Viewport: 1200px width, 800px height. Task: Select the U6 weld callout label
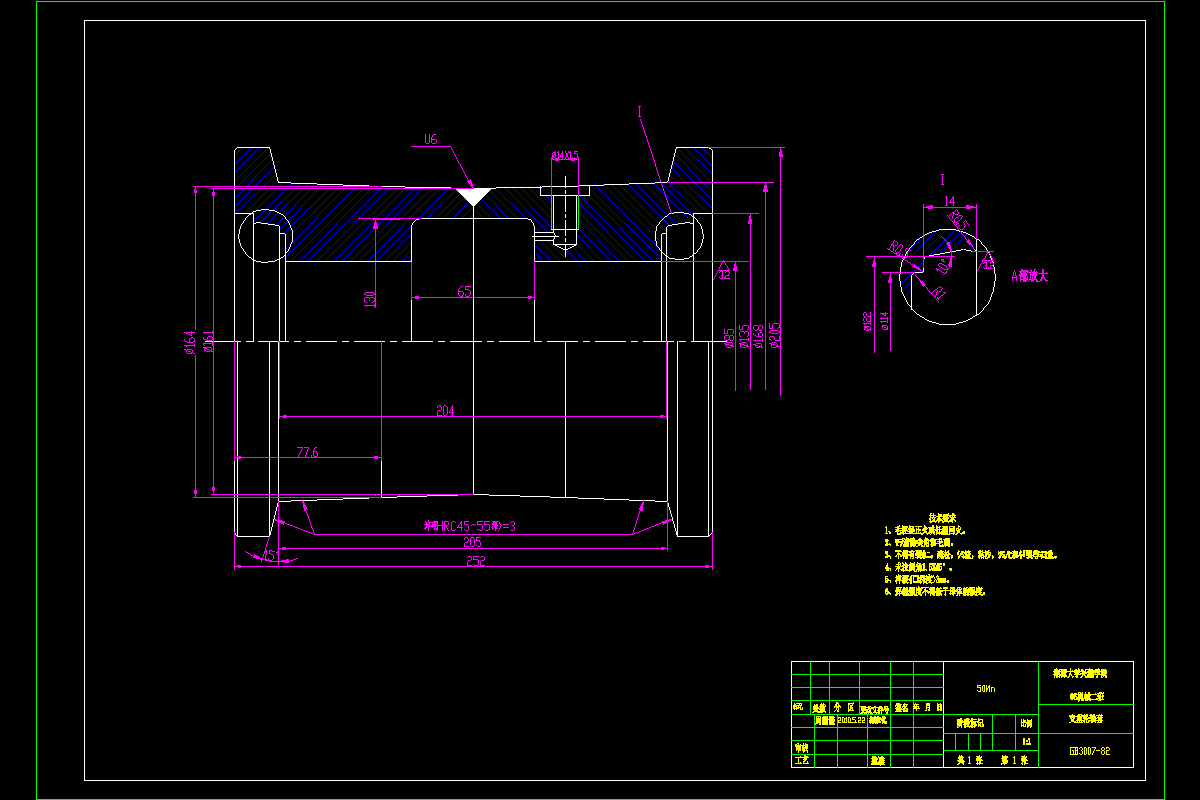click(x=431, y=140)
